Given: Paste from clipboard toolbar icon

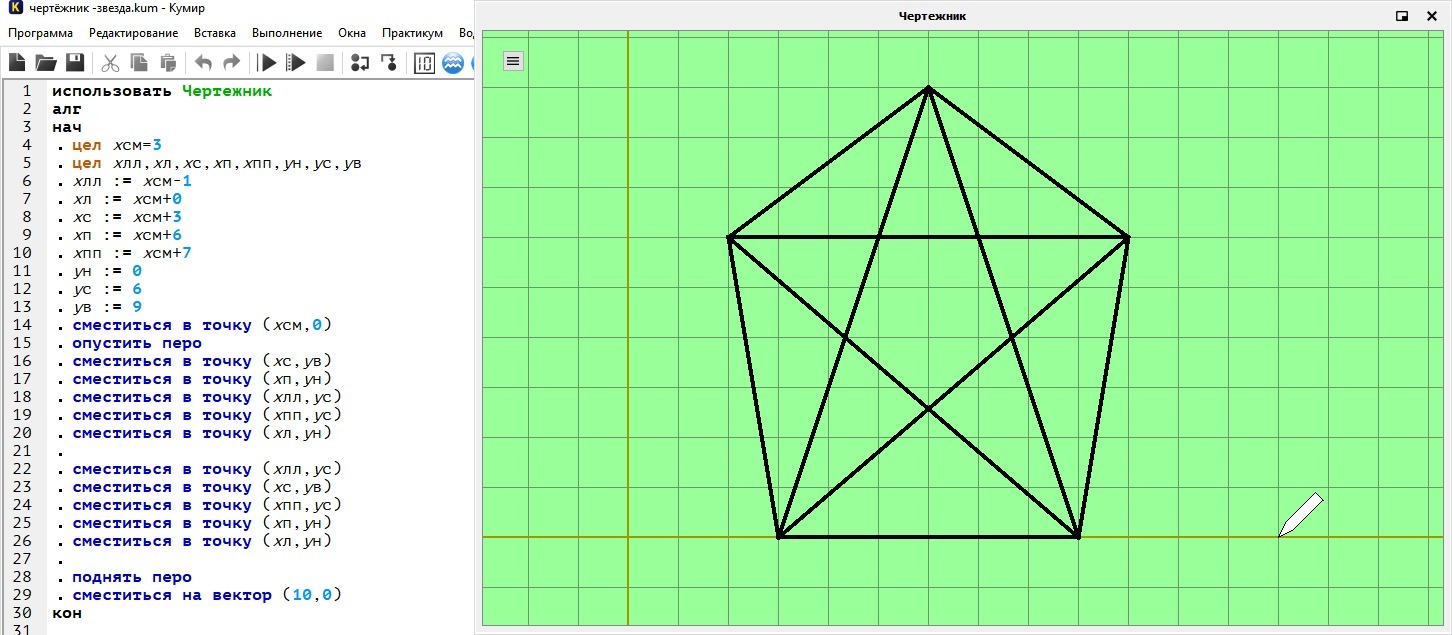Looking at the screenshot, I should (x=168, y=63).
